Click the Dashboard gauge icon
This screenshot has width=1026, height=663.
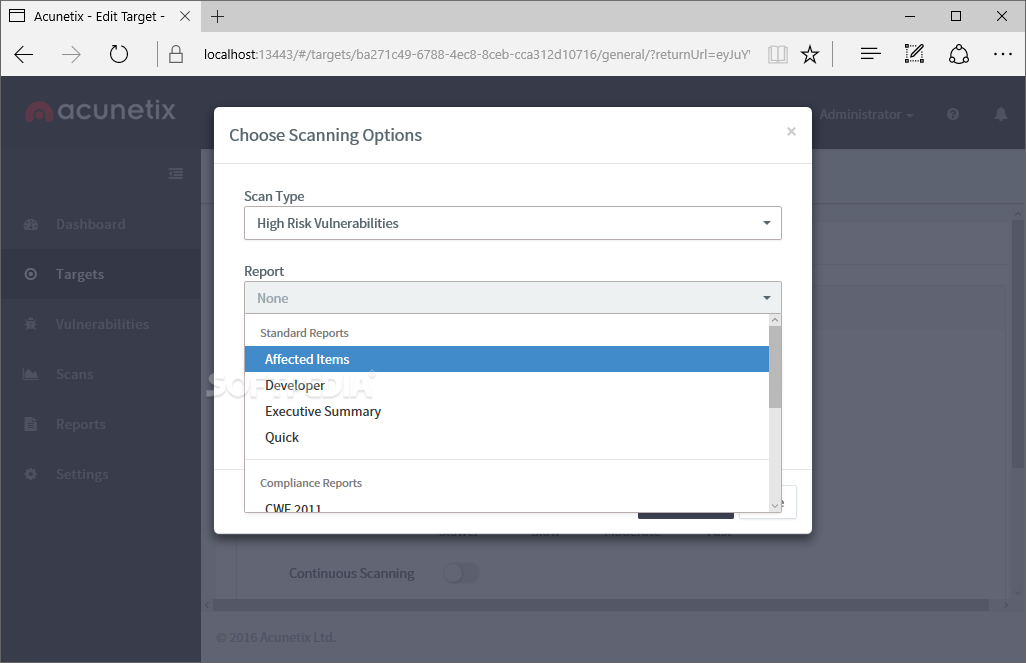pos(31,224)
